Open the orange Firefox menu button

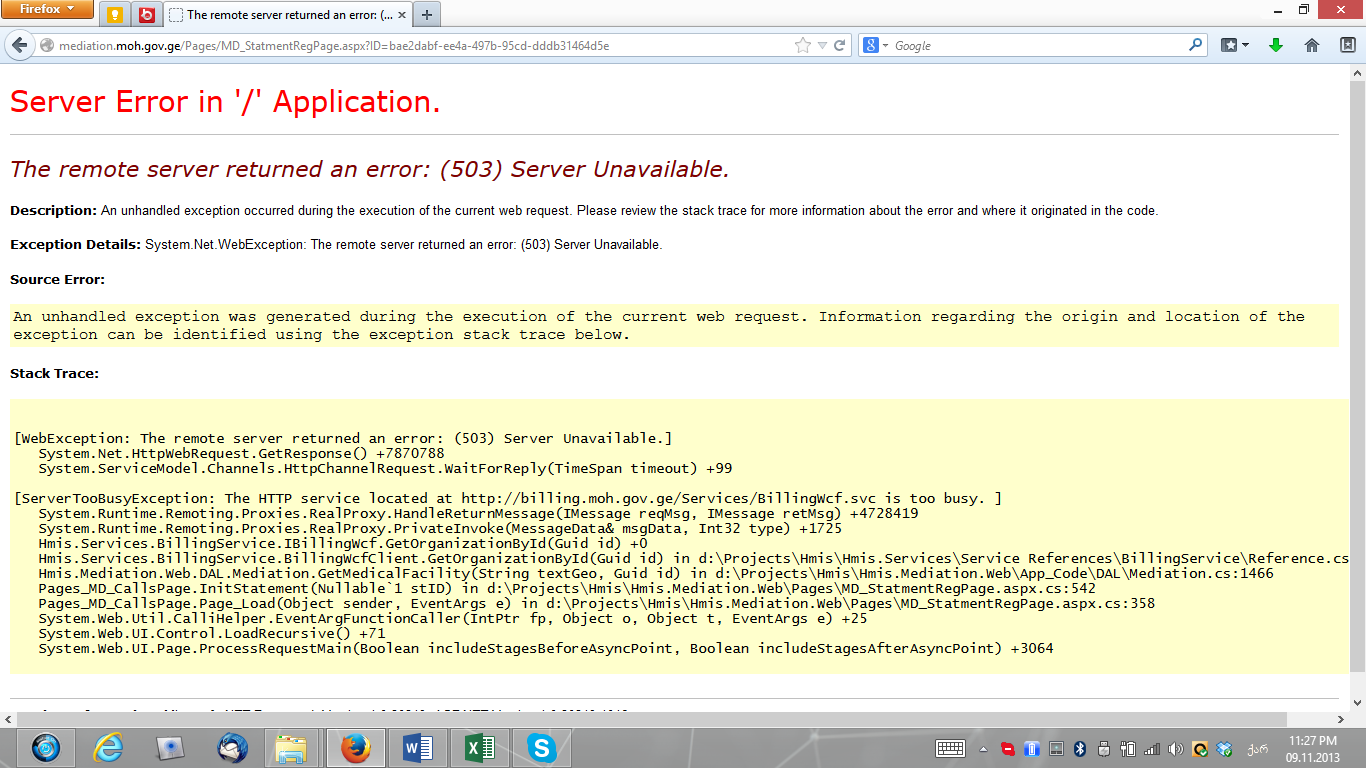[x=46, y=10]
